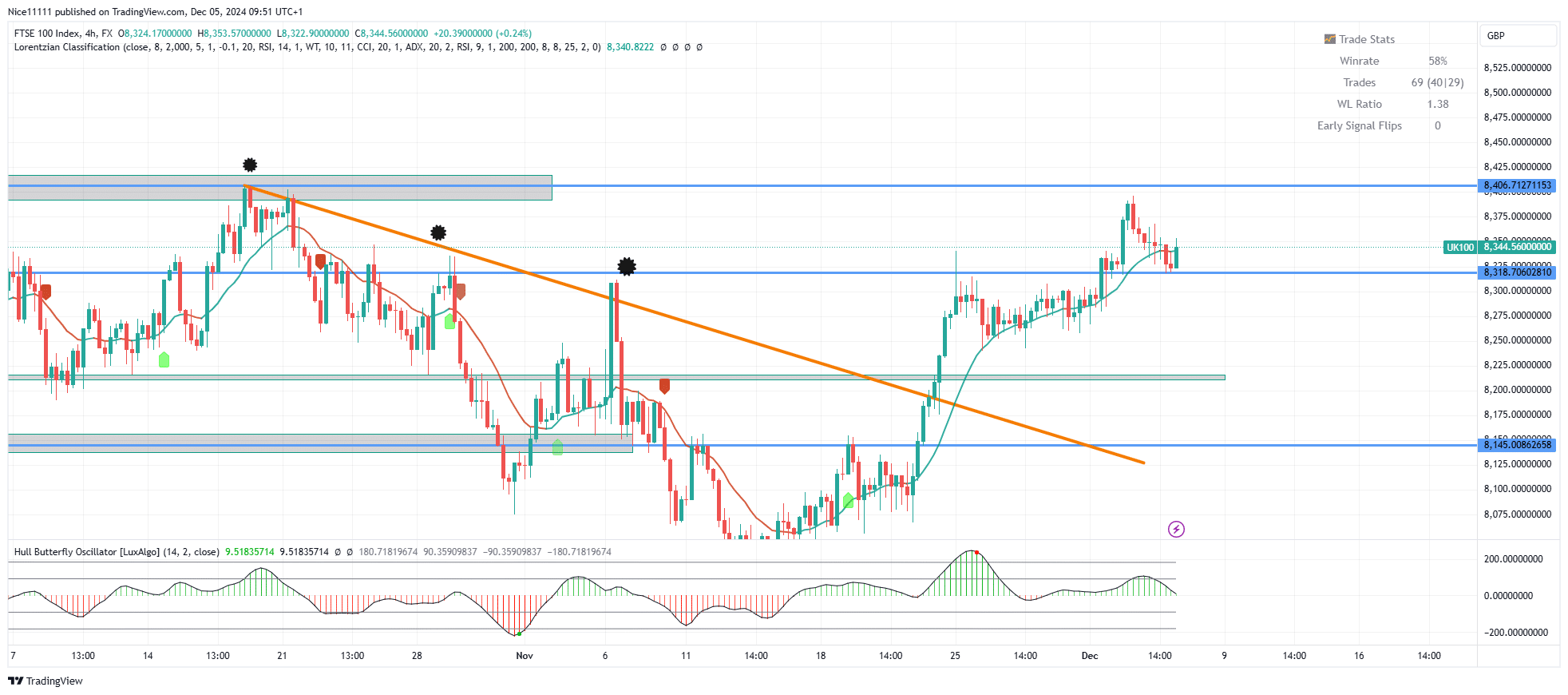Click the green buy label just before 14
This screenshot has width=1568, height=695.
164,359
